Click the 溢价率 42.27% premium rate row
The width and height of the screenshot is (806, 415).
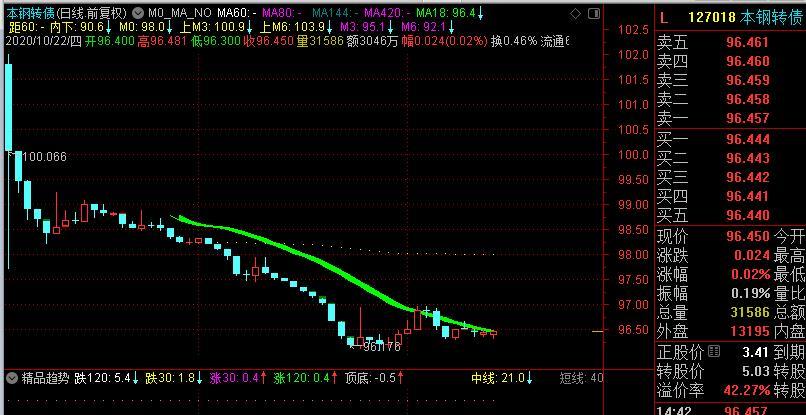point(730,390)
